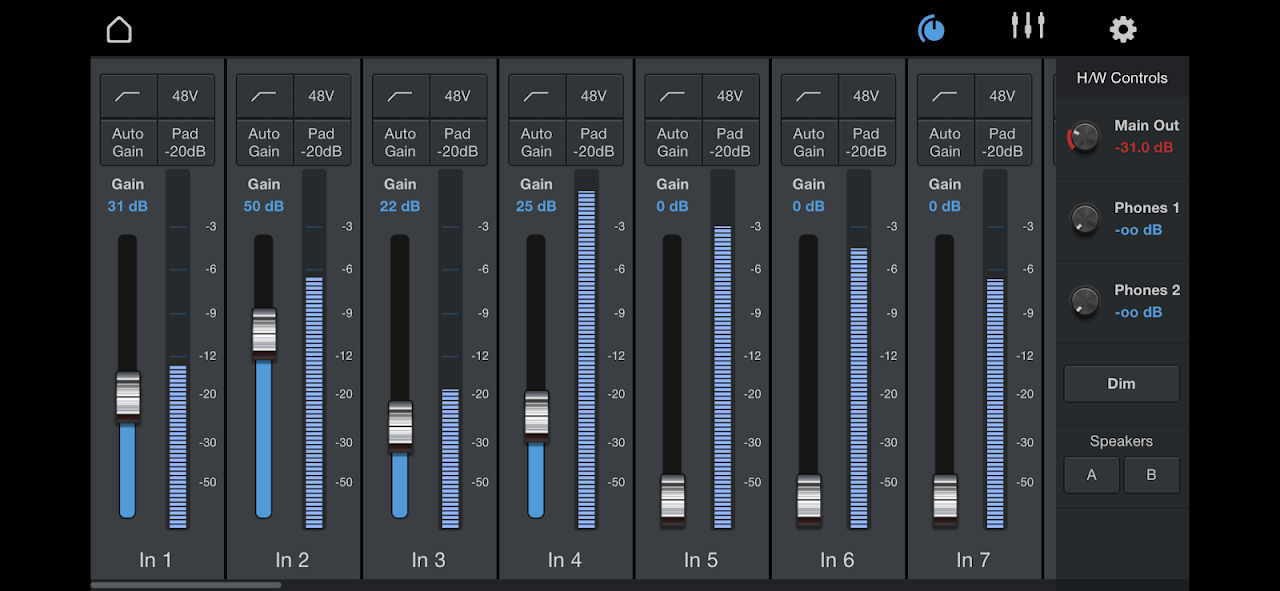
Task: Enable 48V phantom power on In 2
Action: [322, 96]
